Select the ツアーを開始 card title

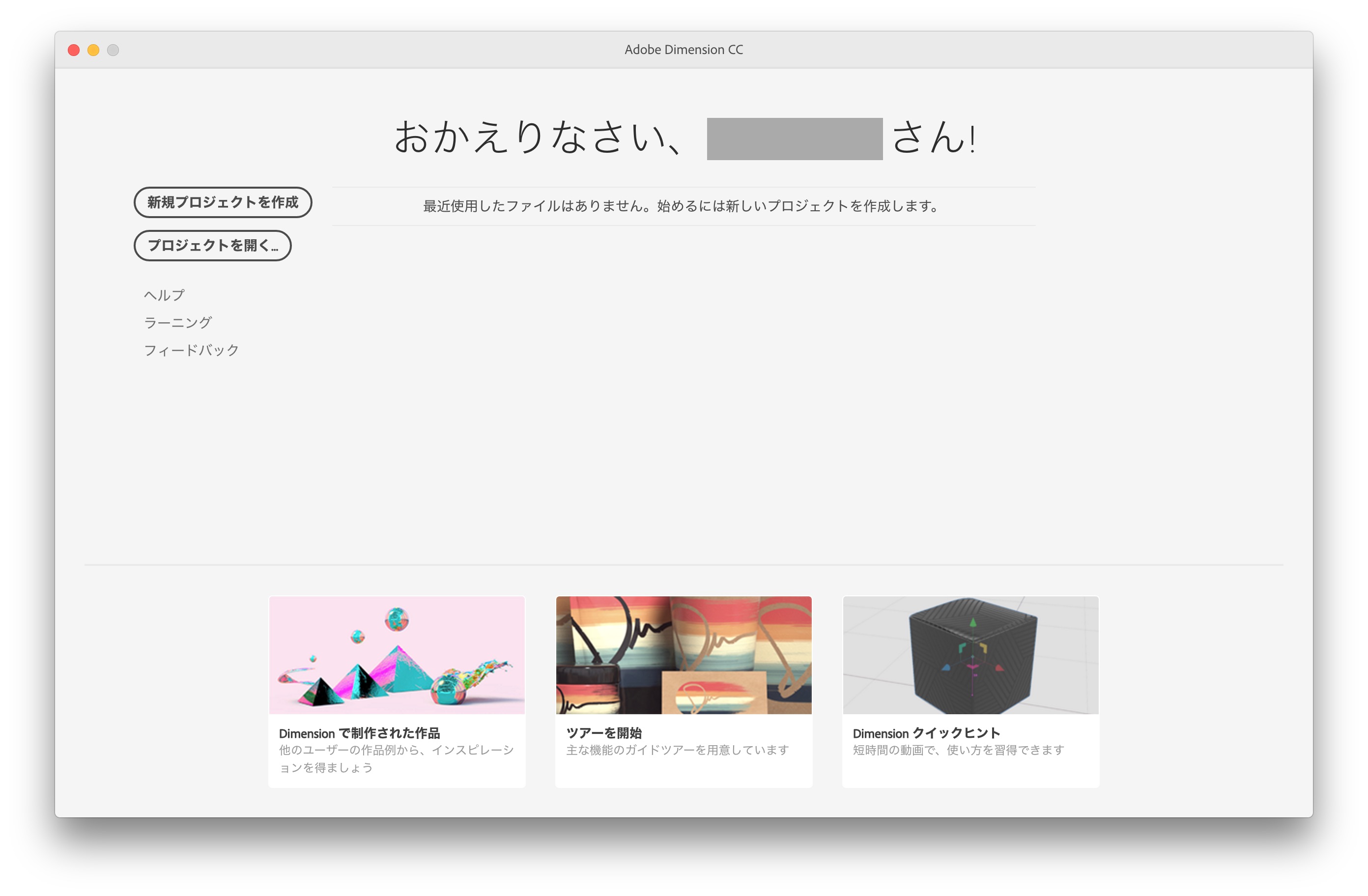pyautogui.click(x=603, y=733)
